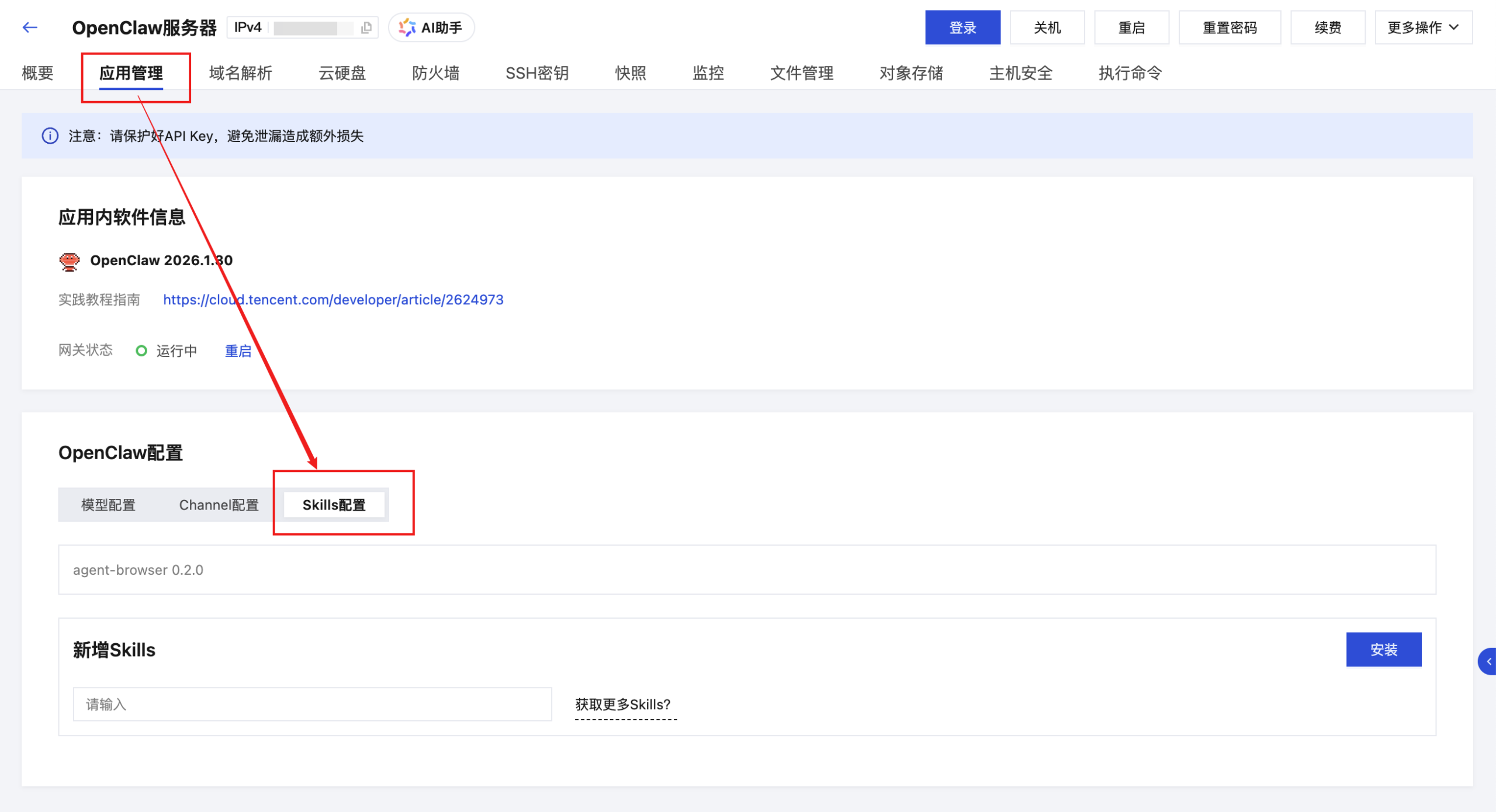Switch to the Channel配置 tab
The width and height of the screenshot is (1496, 812).
[219, 505]
